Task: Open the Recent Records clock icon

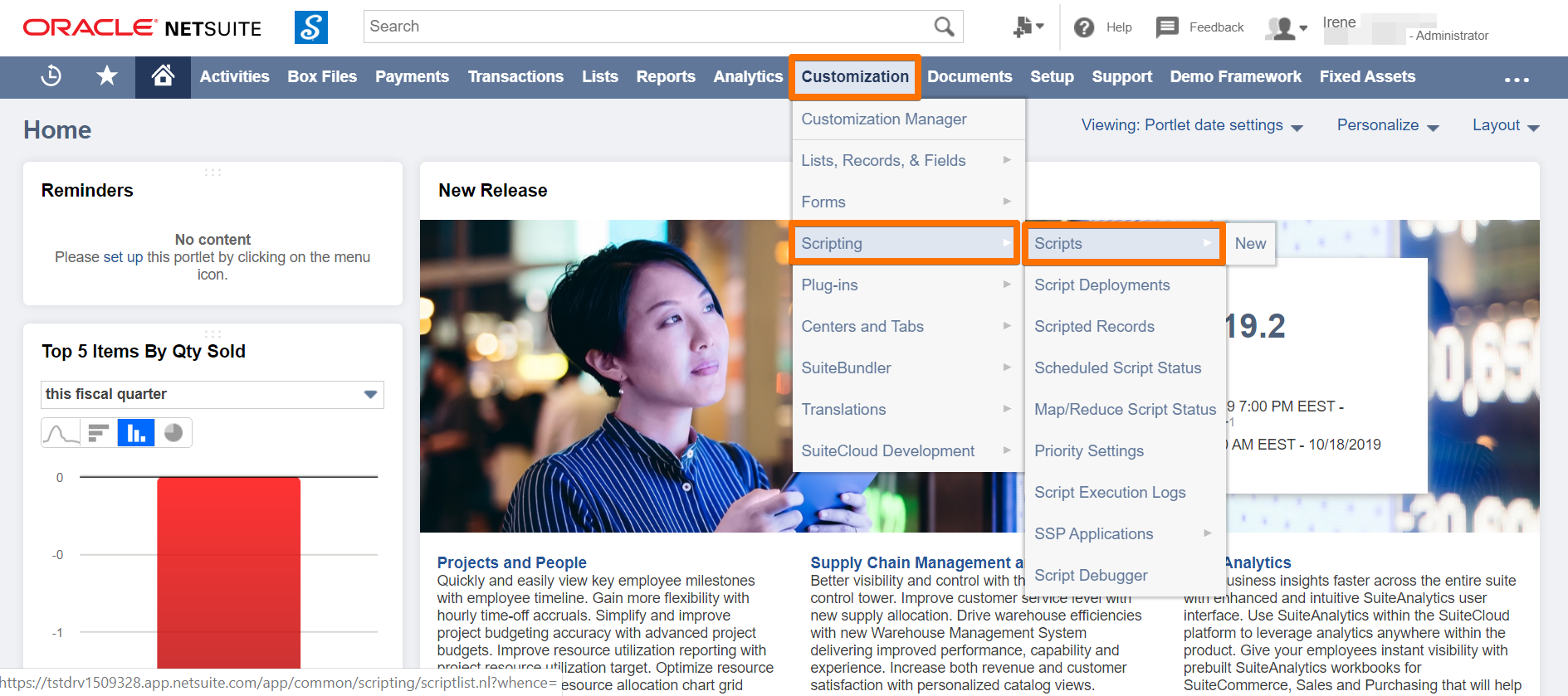Action: click(x=51, y=76)
